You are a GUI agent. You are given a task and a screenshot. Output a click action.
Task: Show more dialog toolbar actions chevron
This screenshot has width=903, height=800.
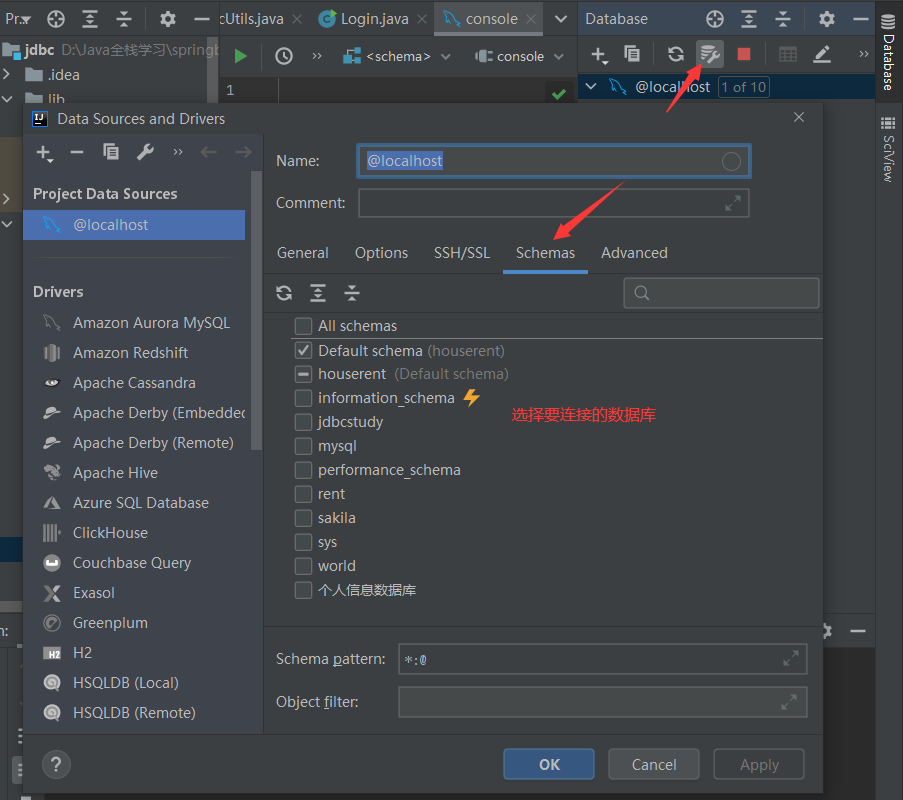point(177,152)
